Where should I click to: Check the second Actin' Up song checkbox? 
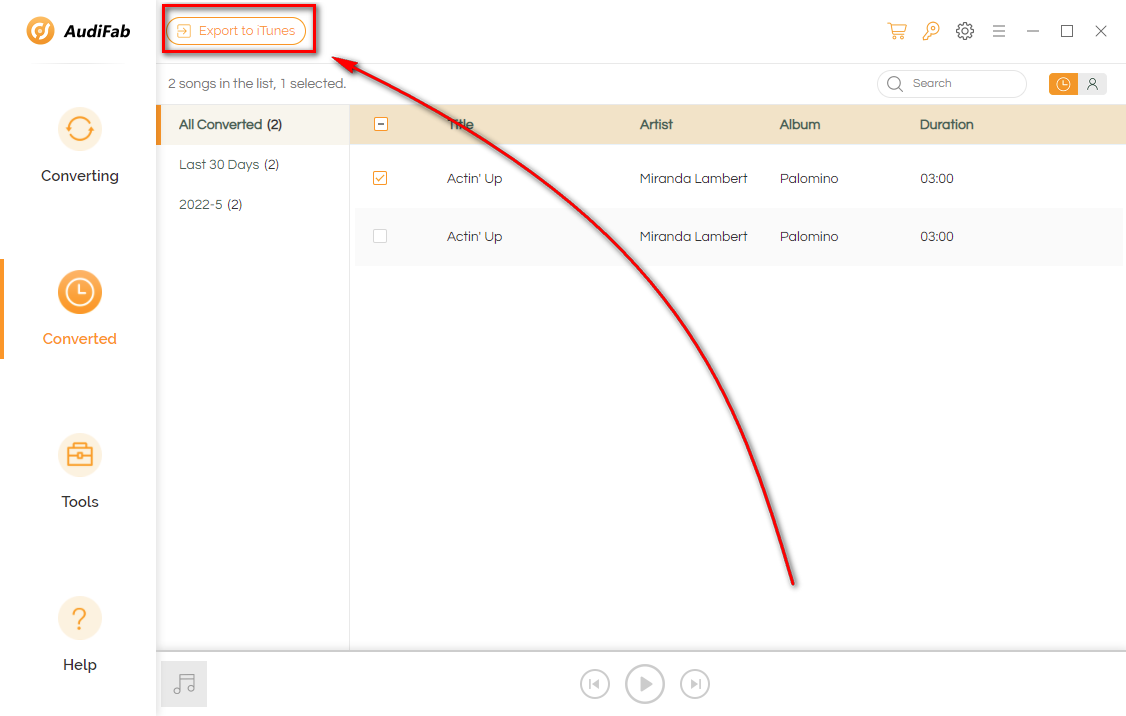[x=380, y=236]
